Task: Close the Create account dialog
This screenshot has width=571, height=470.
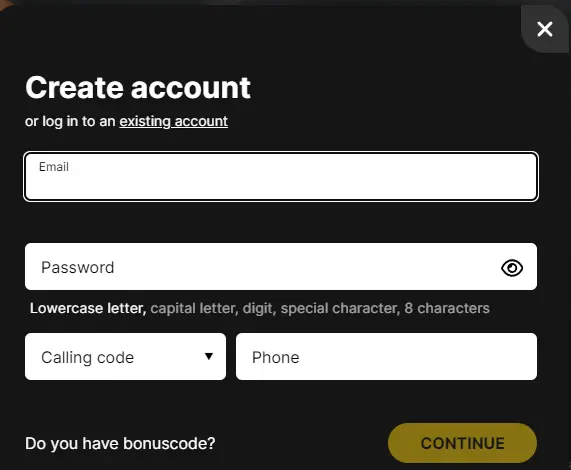Action: pos(545,29)
